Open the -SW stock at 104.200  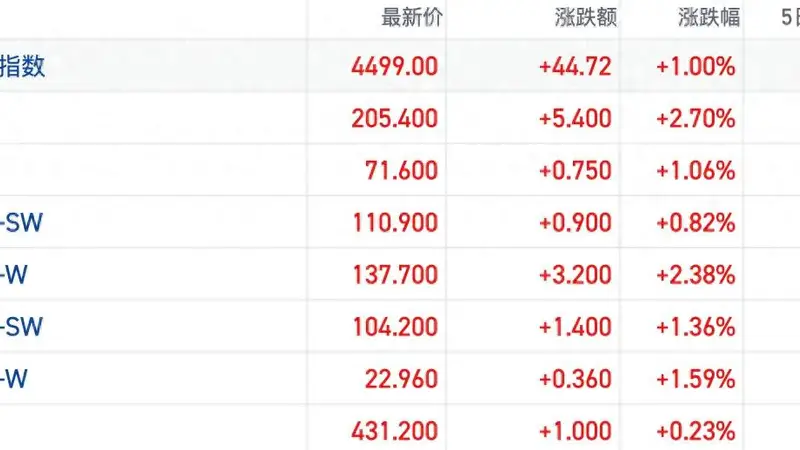coord(21,327)
